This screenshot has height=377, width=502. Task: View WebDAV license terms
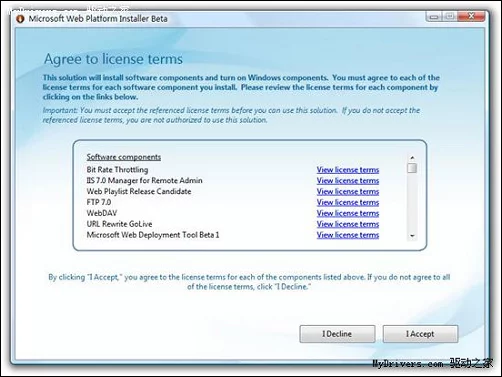pyautogui.click(x=348, y=213)
